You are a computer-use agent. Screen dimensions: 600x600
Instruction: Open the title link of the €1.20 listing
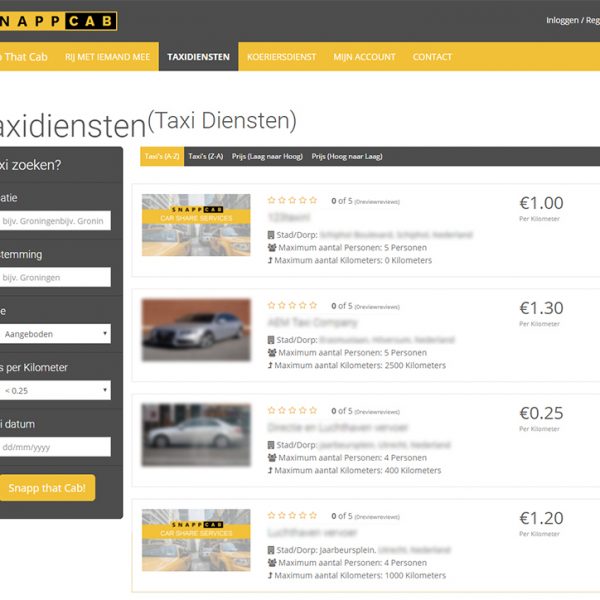(312, 532)
